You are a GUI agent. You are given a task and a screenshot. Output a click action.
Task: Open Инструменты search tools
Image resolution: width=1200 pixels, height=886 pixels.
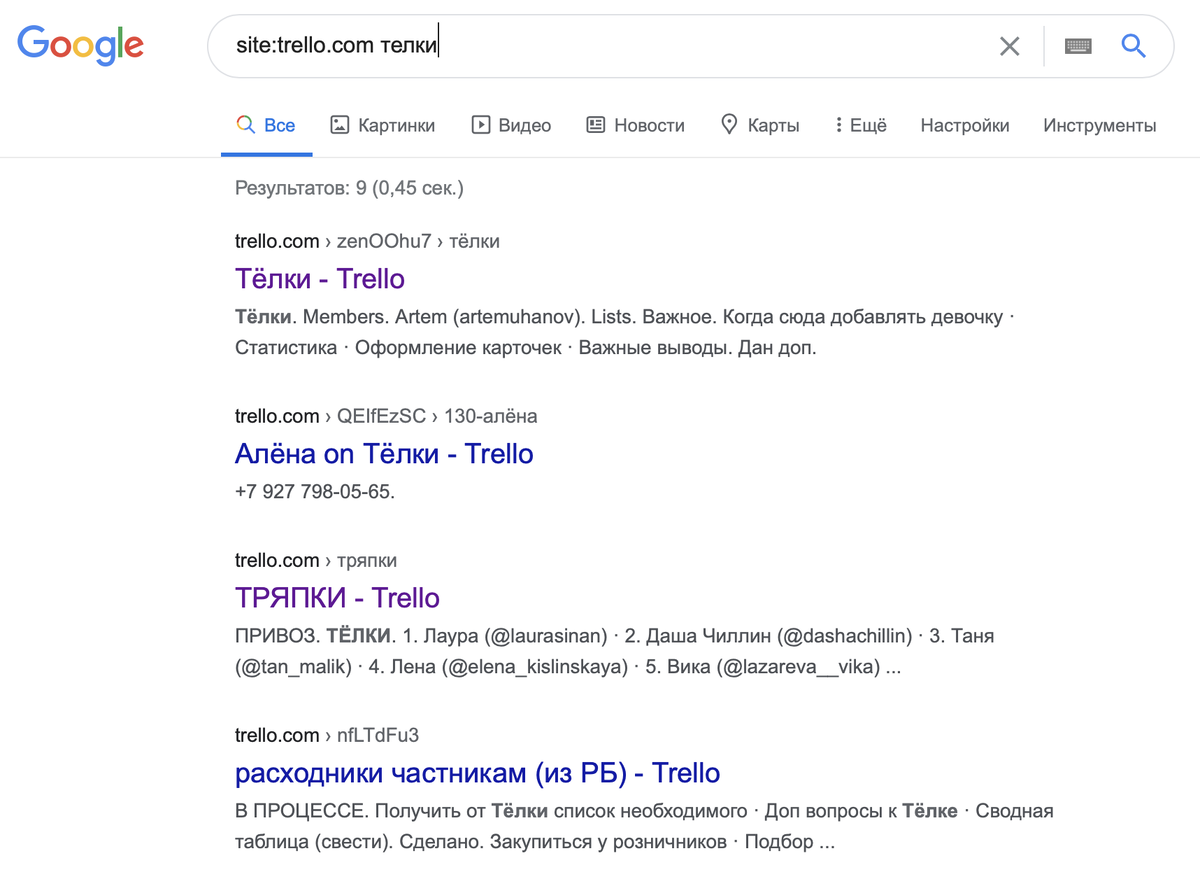click(x=1099, y=125)
